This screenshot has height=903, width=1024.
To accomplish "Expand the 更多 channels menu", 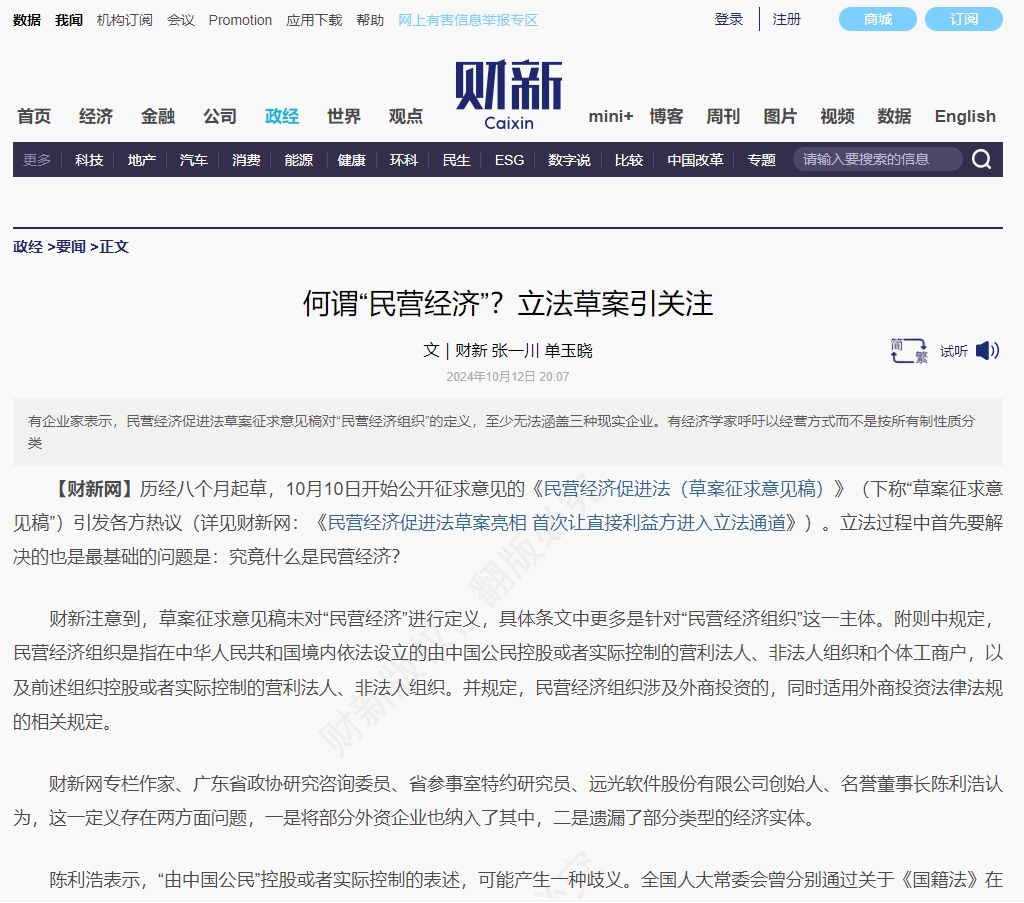I will (36, 159).
